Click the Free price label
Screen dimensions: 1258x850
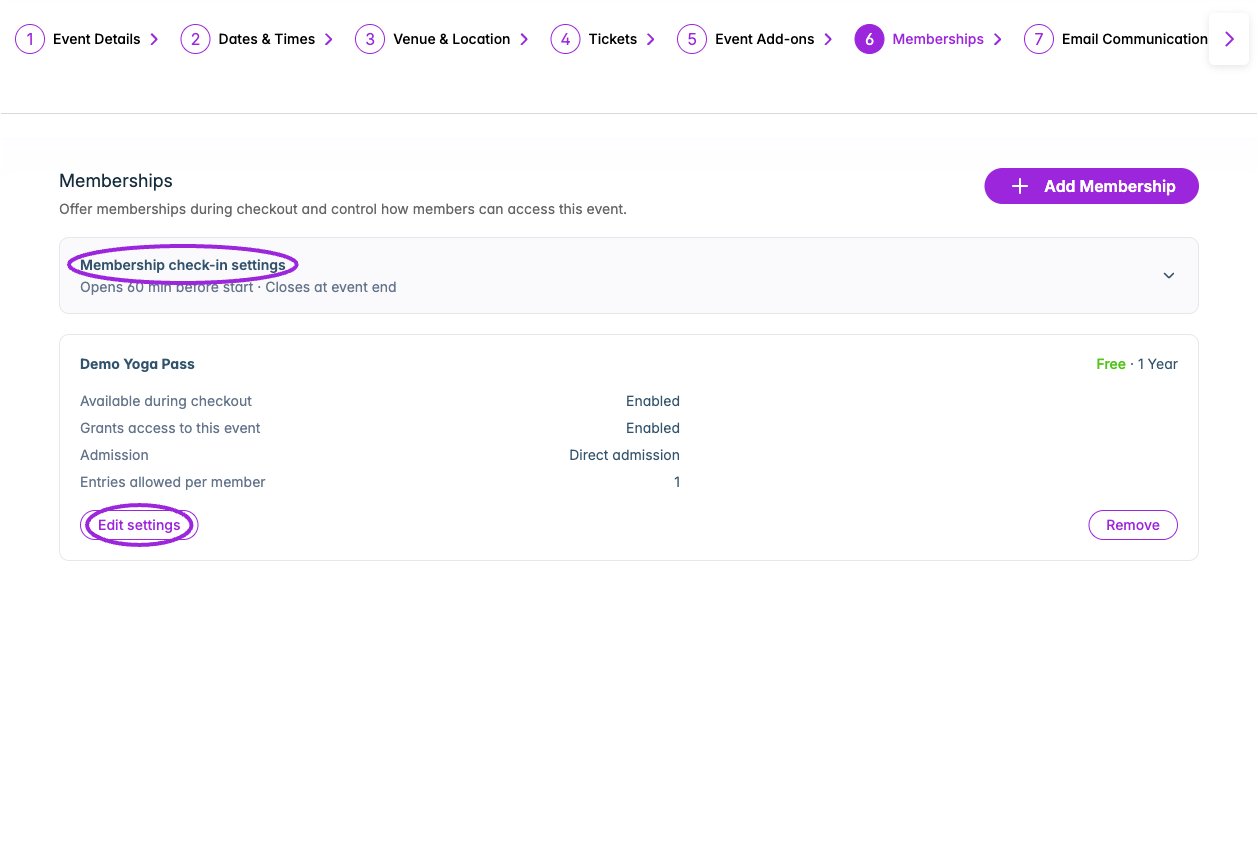[x=1110, y=364]
